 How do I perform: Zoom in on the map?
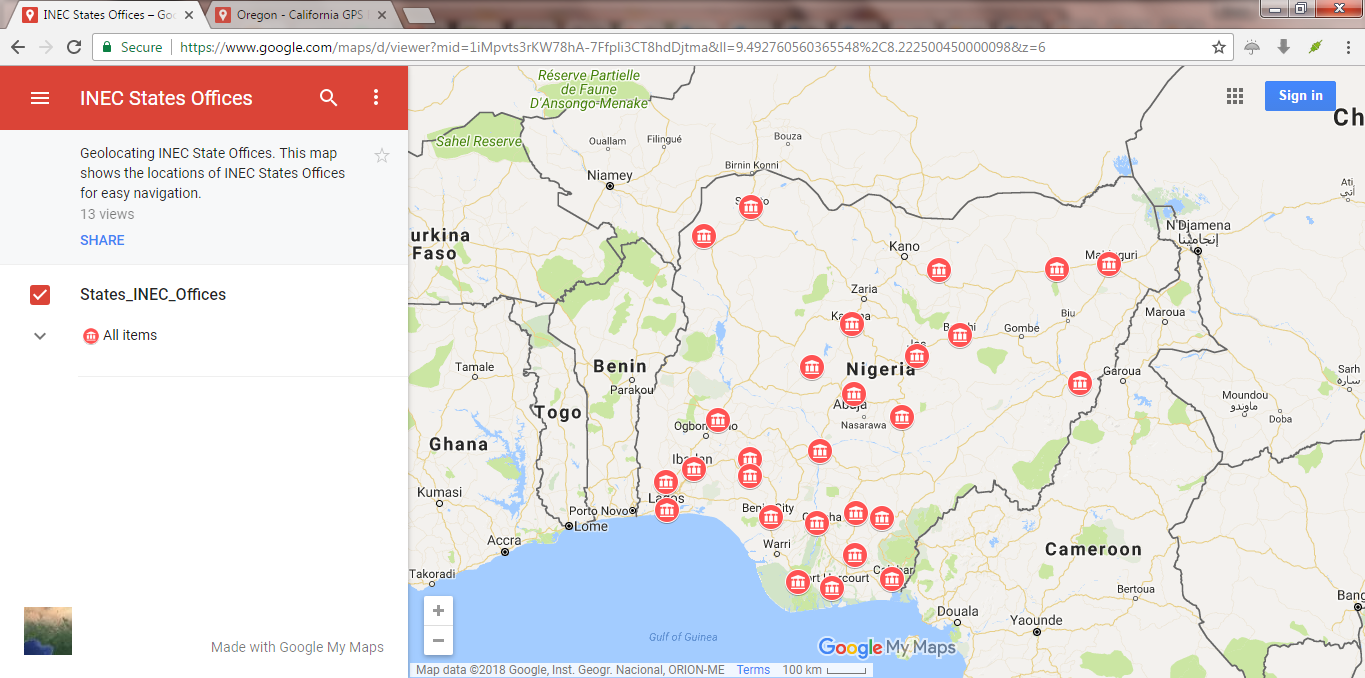point(438,611)
